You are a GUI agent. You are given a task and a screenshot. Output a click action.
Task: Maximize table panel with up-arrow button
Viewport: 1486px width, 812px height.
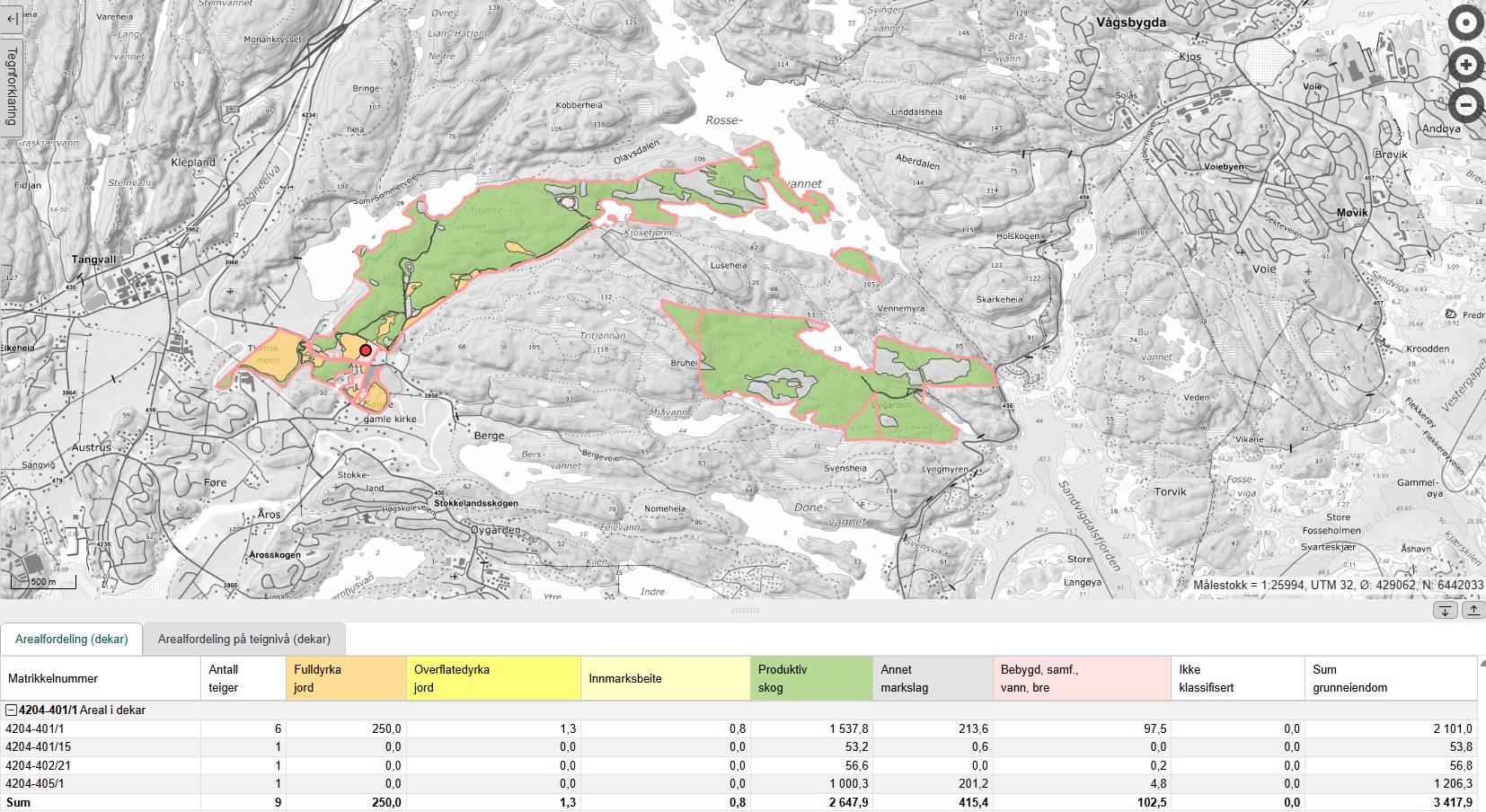click(1473, 611)
